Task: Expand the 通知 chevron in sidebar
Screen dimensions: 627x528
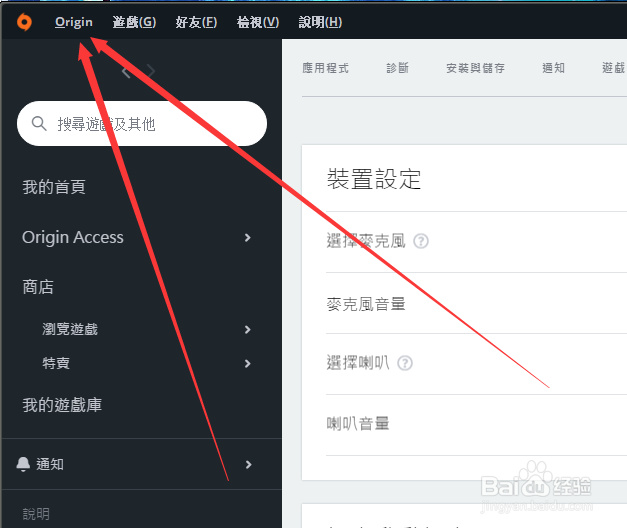Action: coord(248,464)
